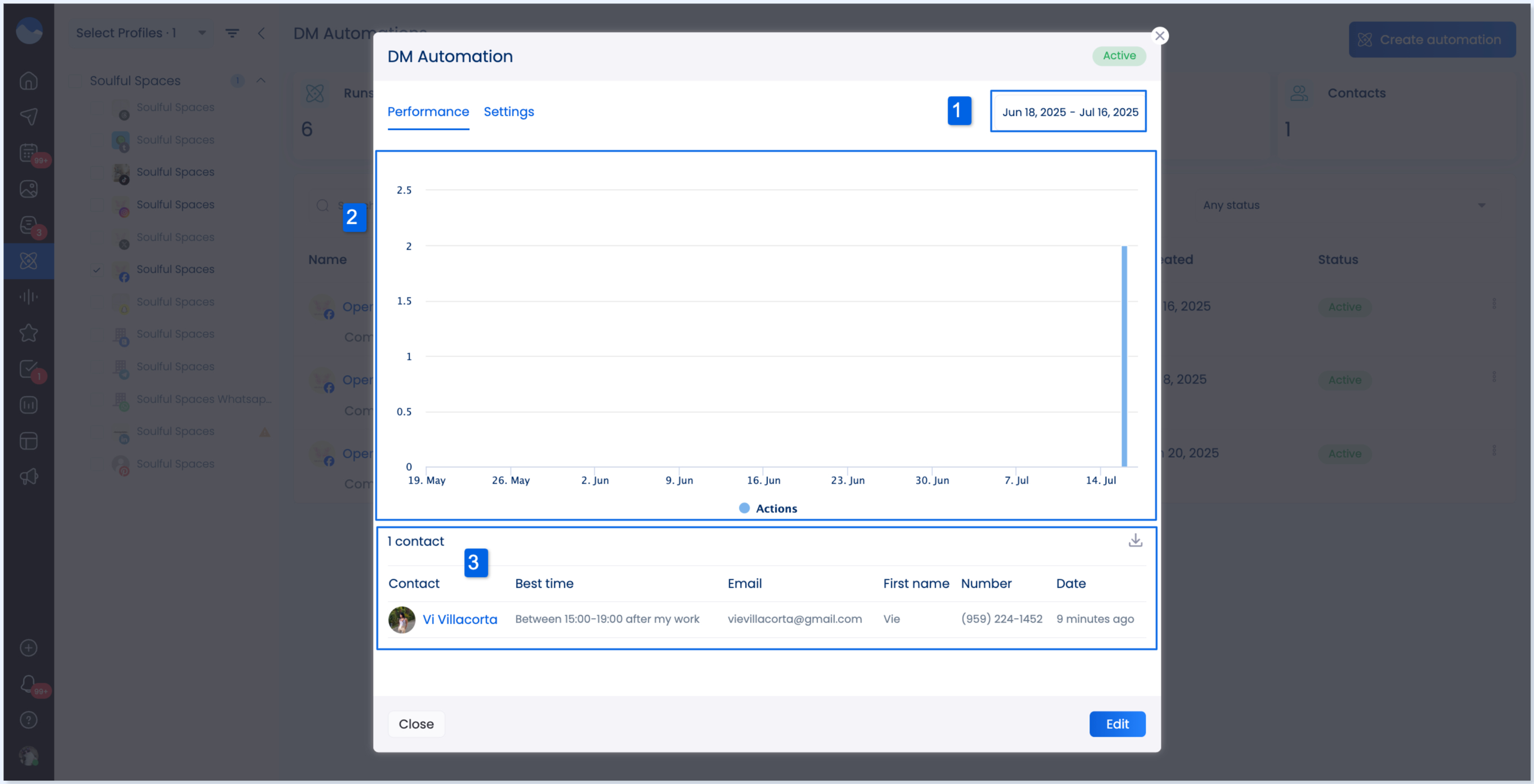Viewport: 1534px width, 784px height.
Task: Click the Close button in dialog
Action: click(x=416, y=724)
